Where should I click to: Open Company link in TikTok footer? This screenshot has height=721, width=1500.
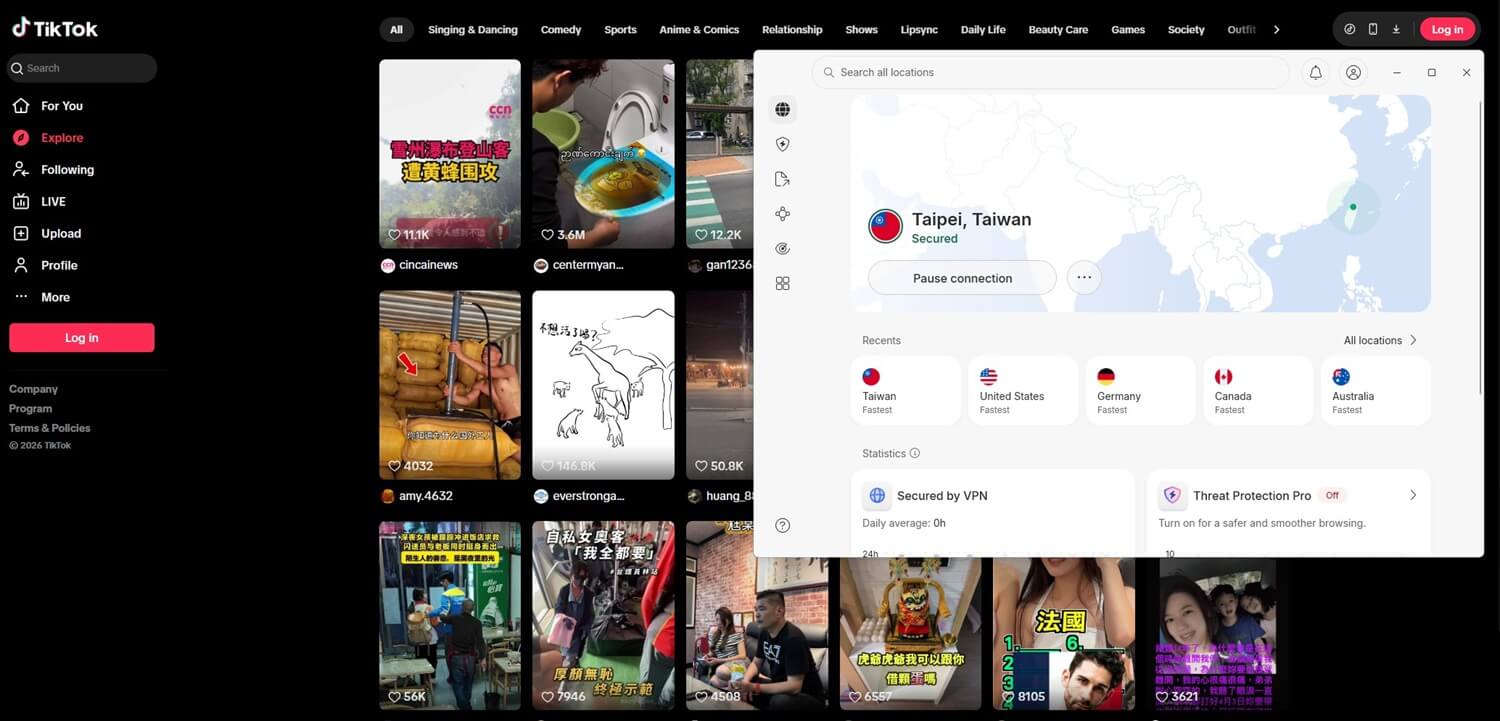(x=33, y=389)
